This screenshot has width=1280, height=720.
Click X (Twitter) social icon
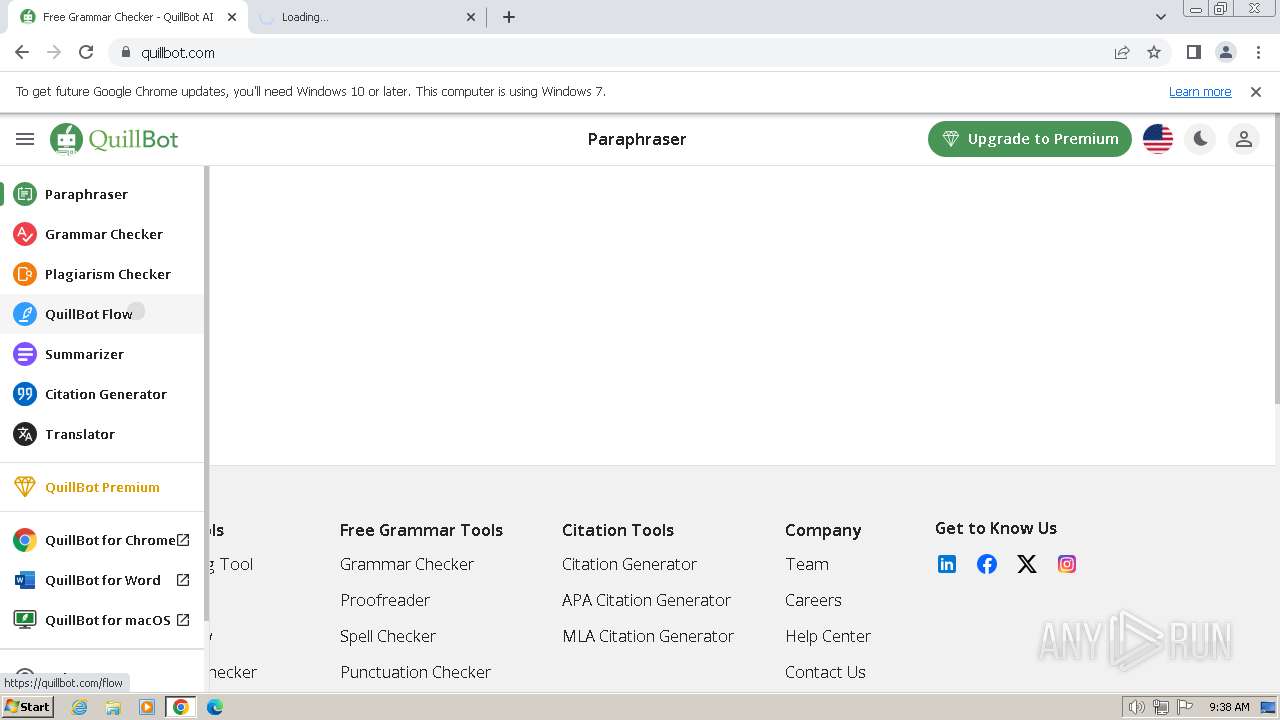tap(1027, 564)
